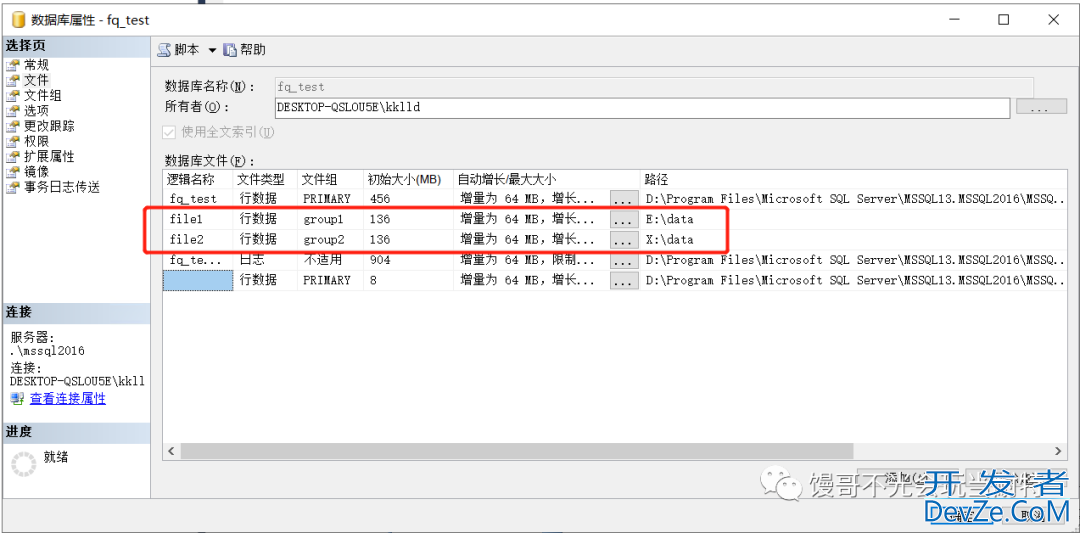Viewport: 1080px width, 533px height.
Task: Click the horizontal scrollbar left arrow
Action: tap(172, 451)
